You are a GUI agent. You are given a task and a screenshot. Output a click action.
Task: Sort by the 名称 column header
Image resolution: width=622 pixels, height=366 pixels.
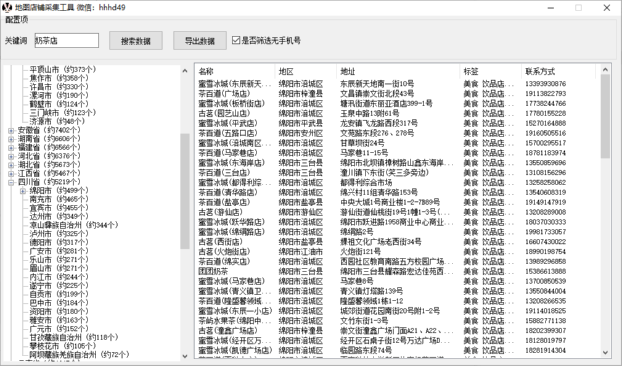[x=236, y=72]
